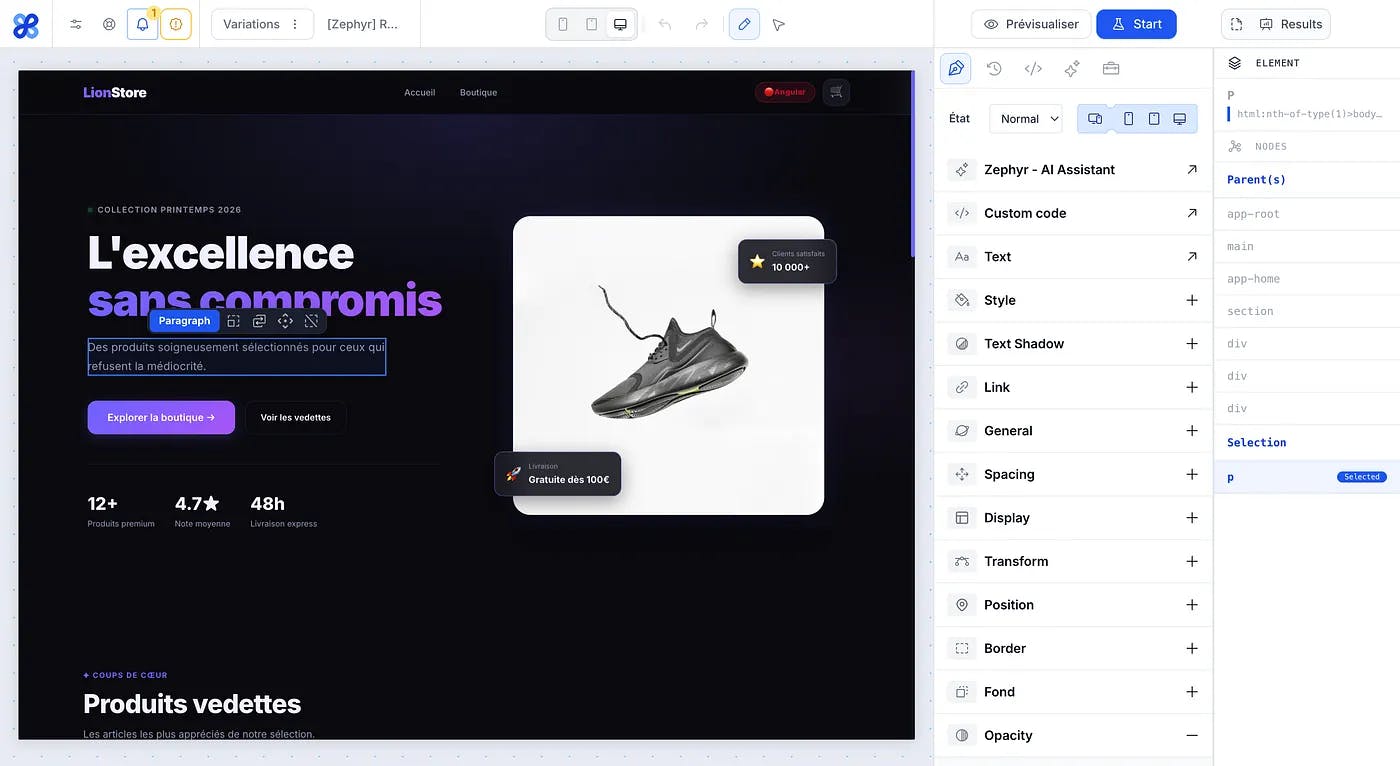The image size is (1400, 766).
Task: Click select-parent icon on floating toolbar
Action: click(233, 321)
